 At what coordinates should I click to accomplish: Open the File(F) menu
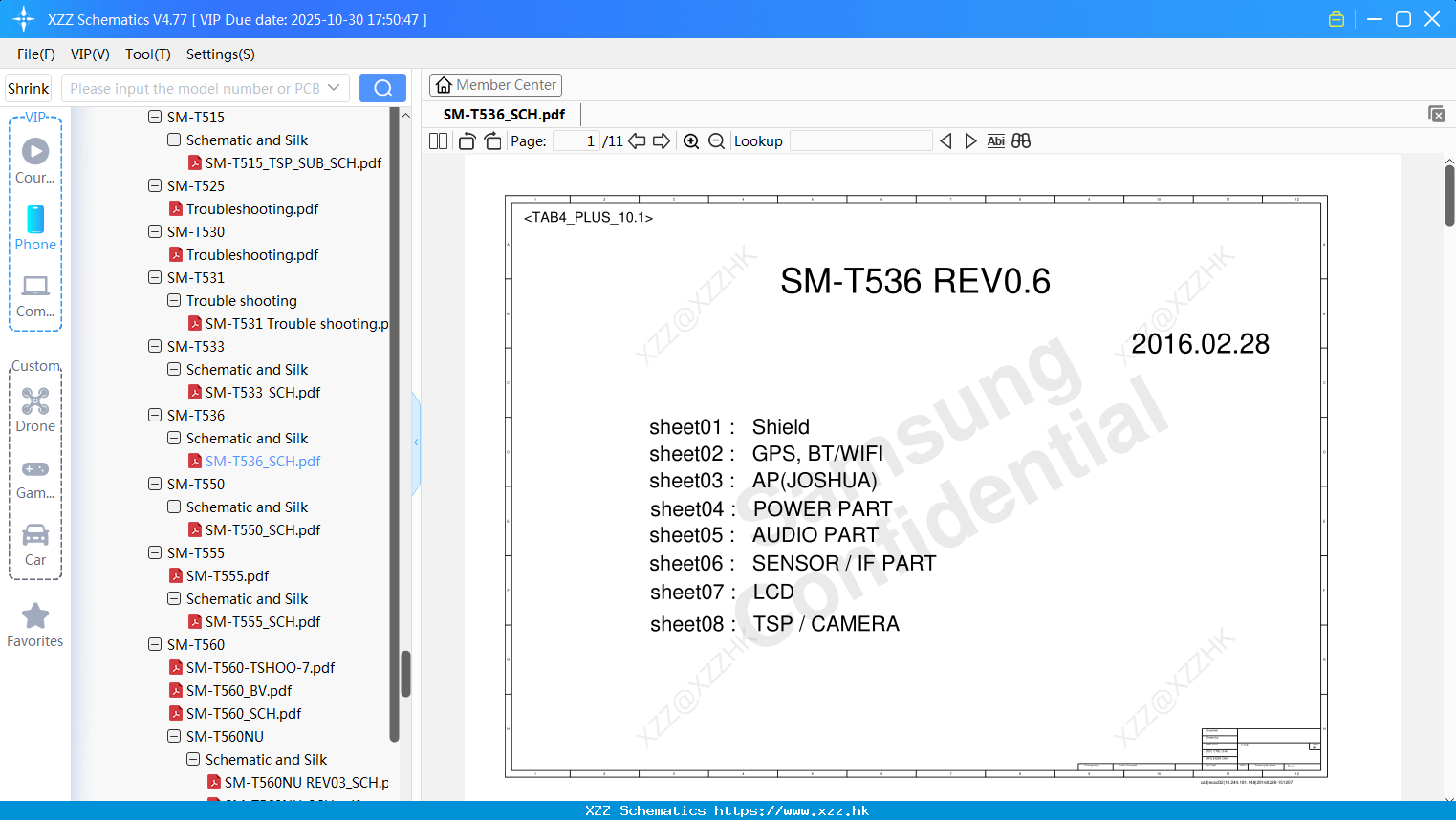[x=36, y=54]
